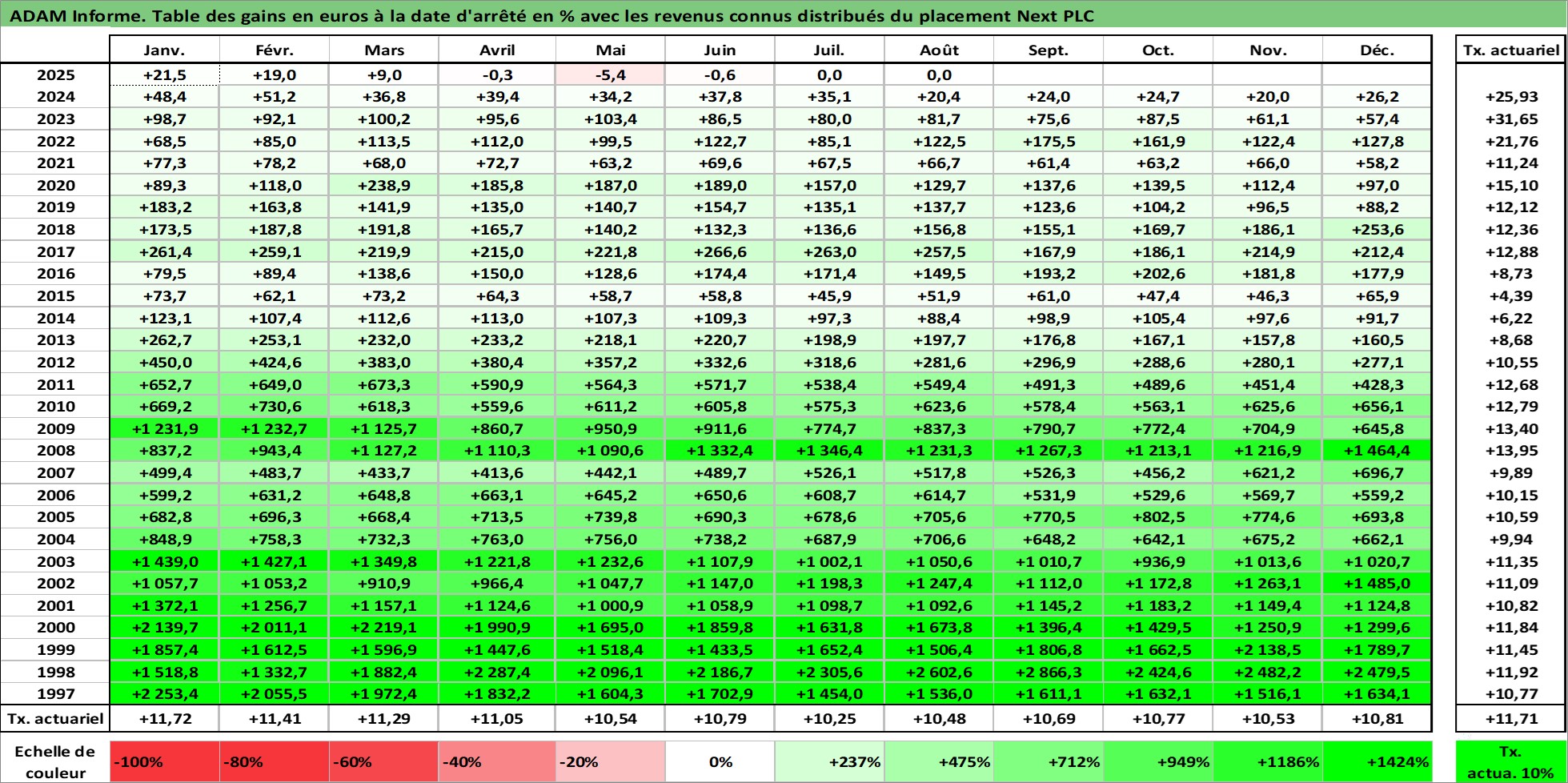
Task: Click the 2025 row label
Action: click(x=55, y=74)
